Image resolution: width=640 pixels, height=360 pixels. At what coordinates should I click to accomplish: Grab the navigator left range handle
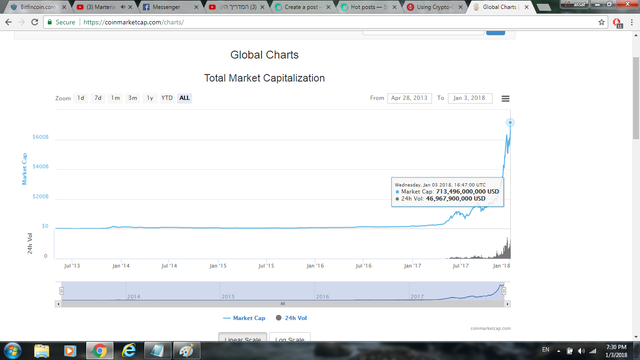[61, 291]
